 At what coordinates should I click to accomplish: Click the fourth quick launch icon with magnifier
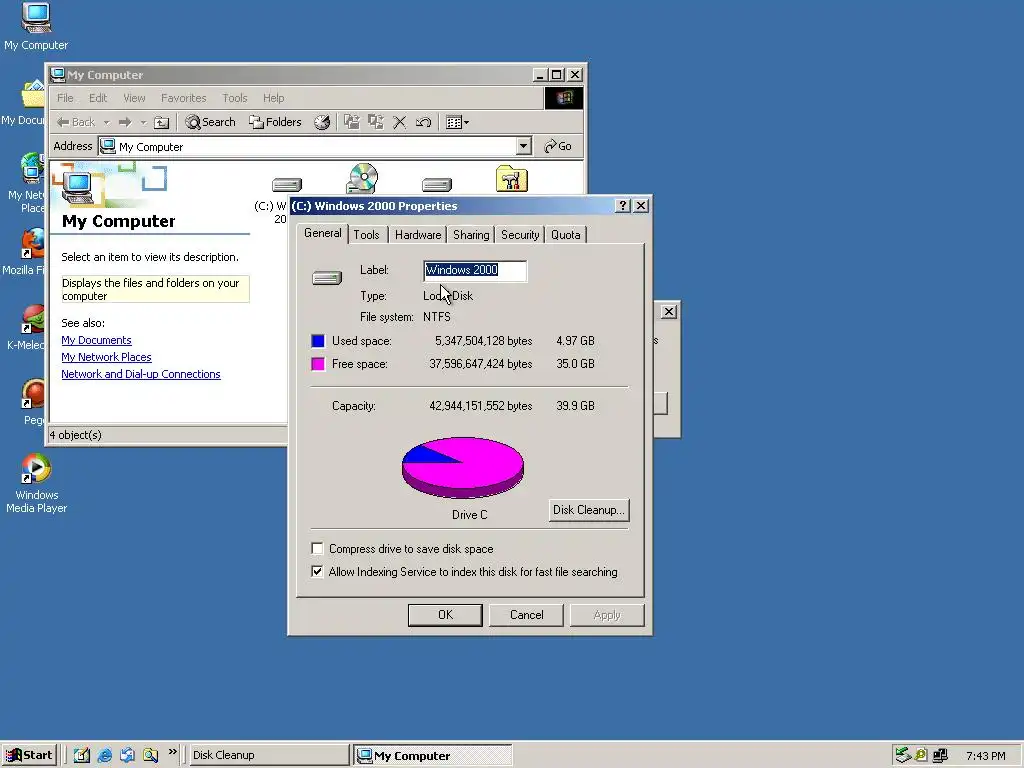[x=151, y=755]
